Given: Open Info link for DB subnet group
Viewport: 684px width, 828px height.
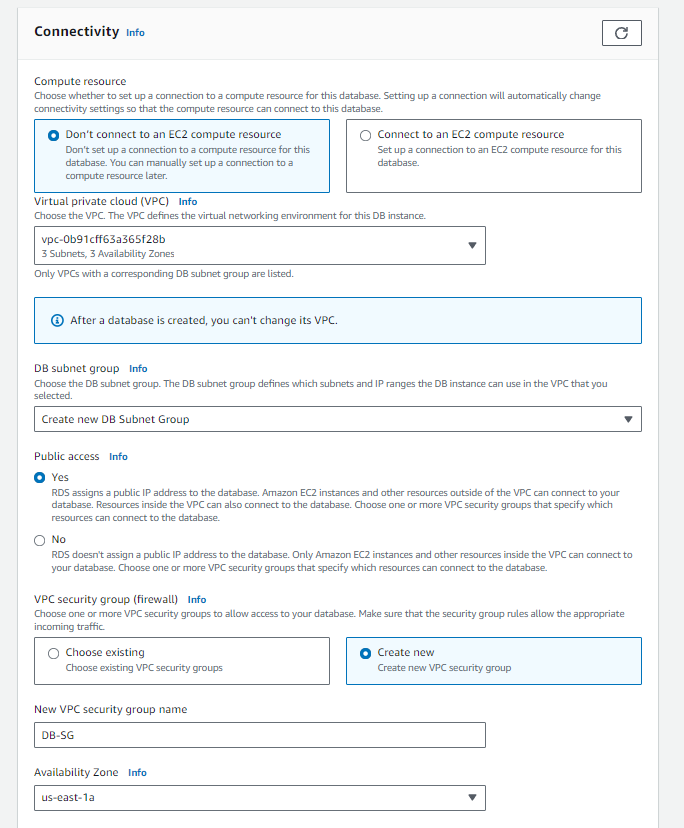Looking at the screenshot, I should 138,368.
